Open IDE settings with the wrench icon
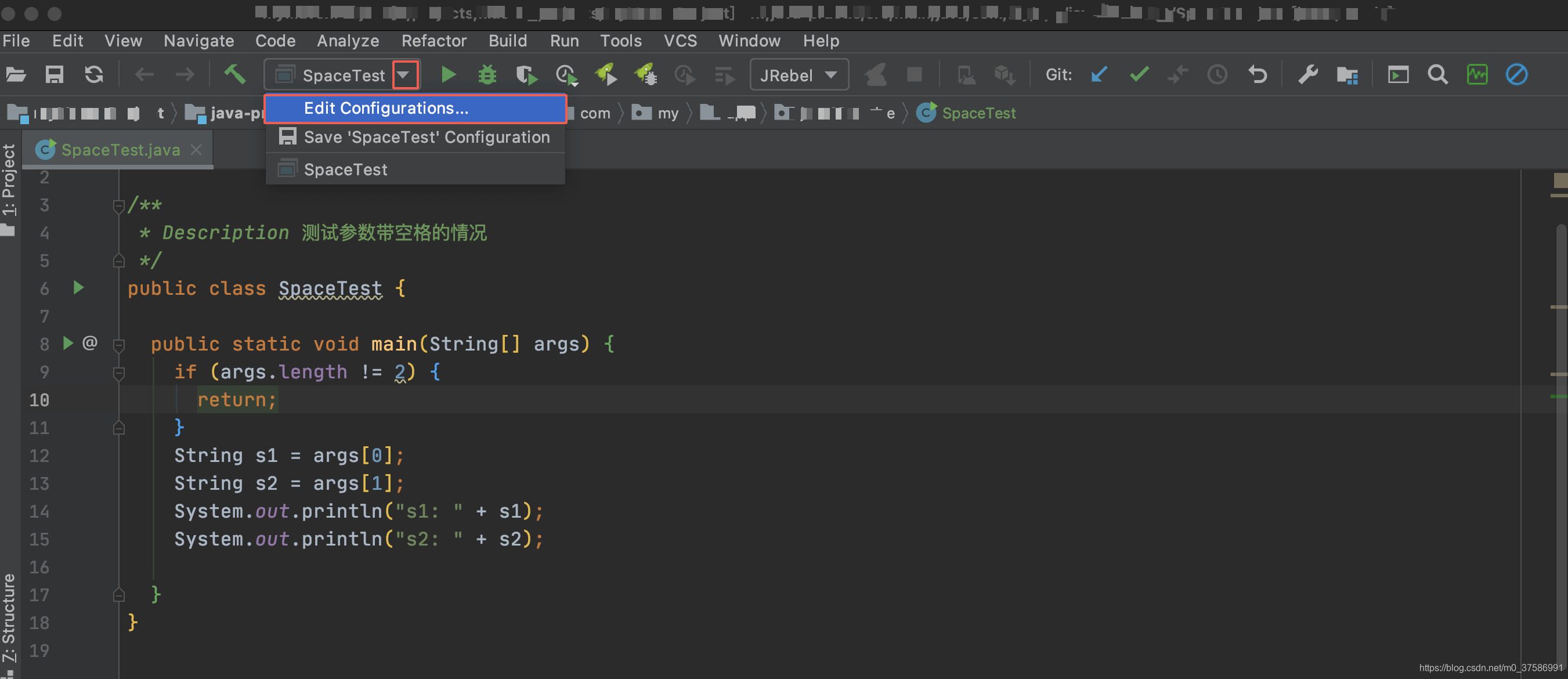This screenshot has width=1568, height=679. [1307, 74]
